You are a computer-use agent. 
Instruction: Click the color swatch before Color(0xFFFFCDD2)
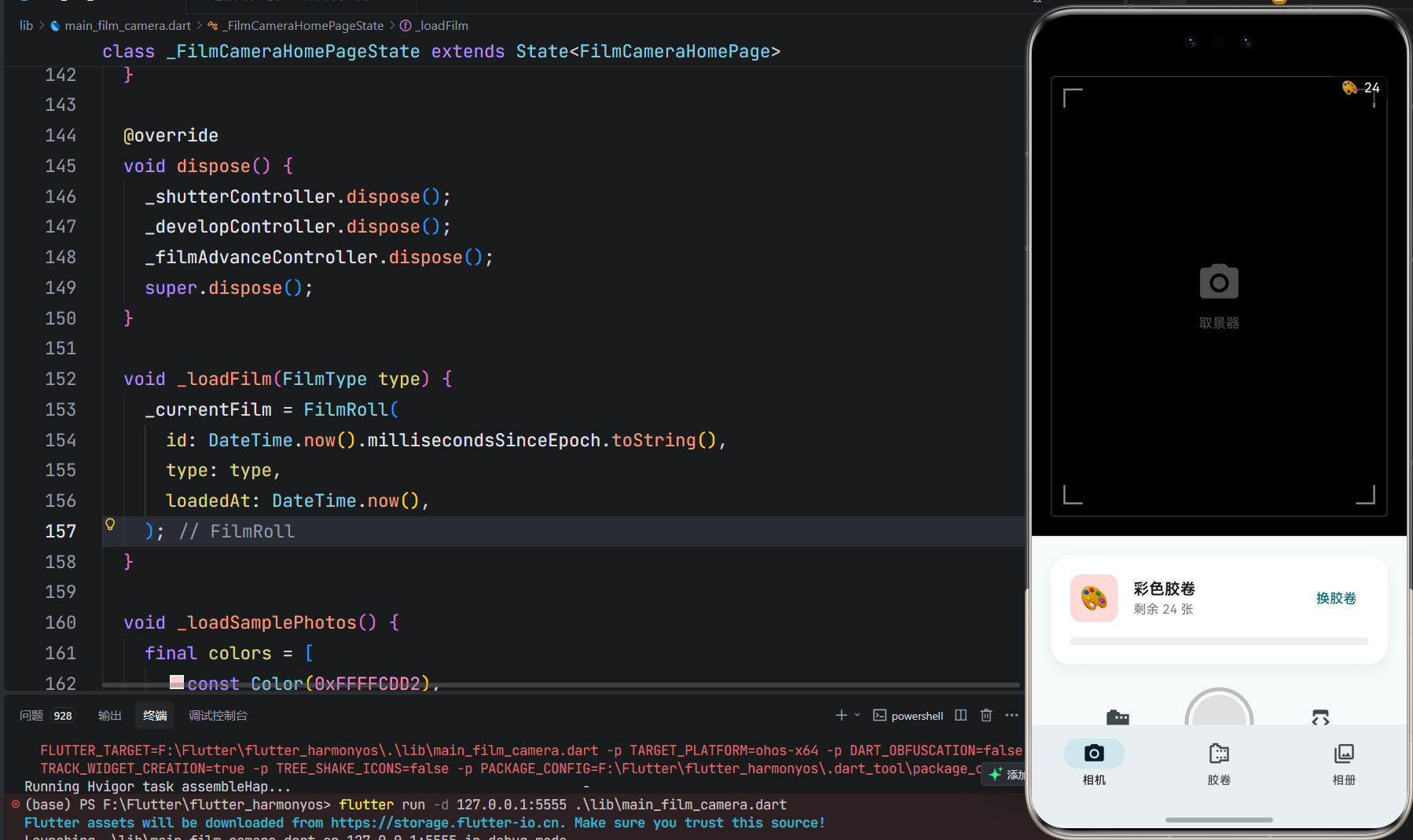(177, 682)
